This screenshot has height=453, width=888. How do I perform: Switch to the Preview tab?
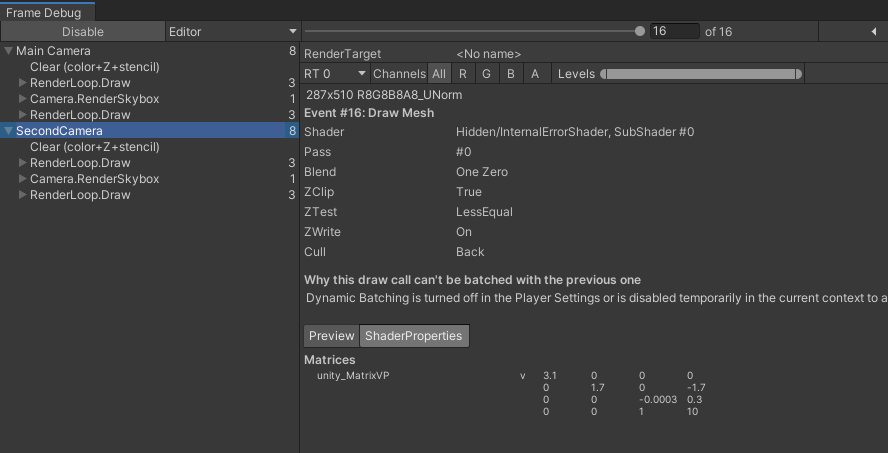click(x=331, y=336)
